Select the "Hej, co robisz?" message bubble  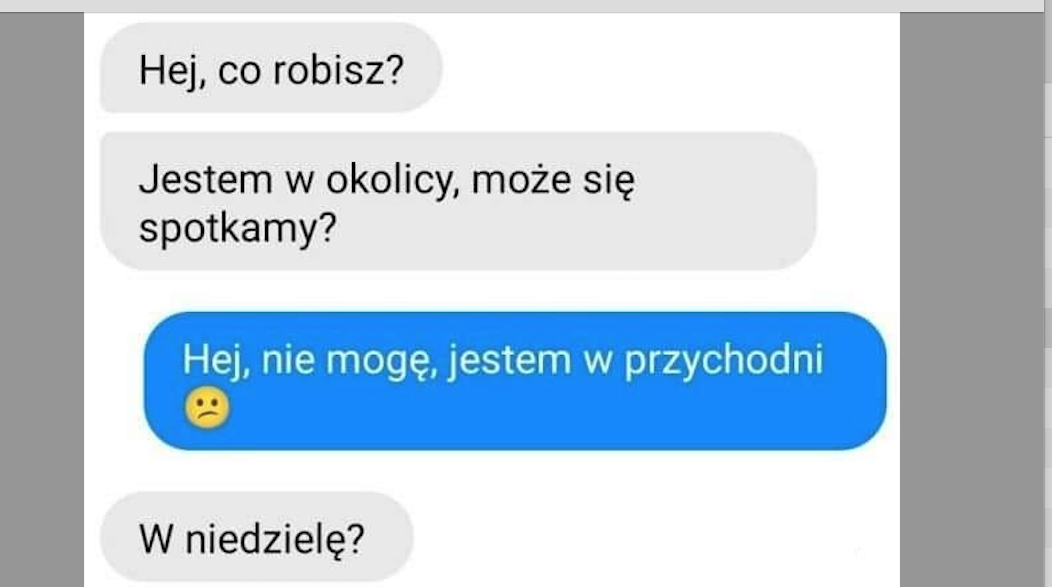pyautogui.click(x=271, y=68)
